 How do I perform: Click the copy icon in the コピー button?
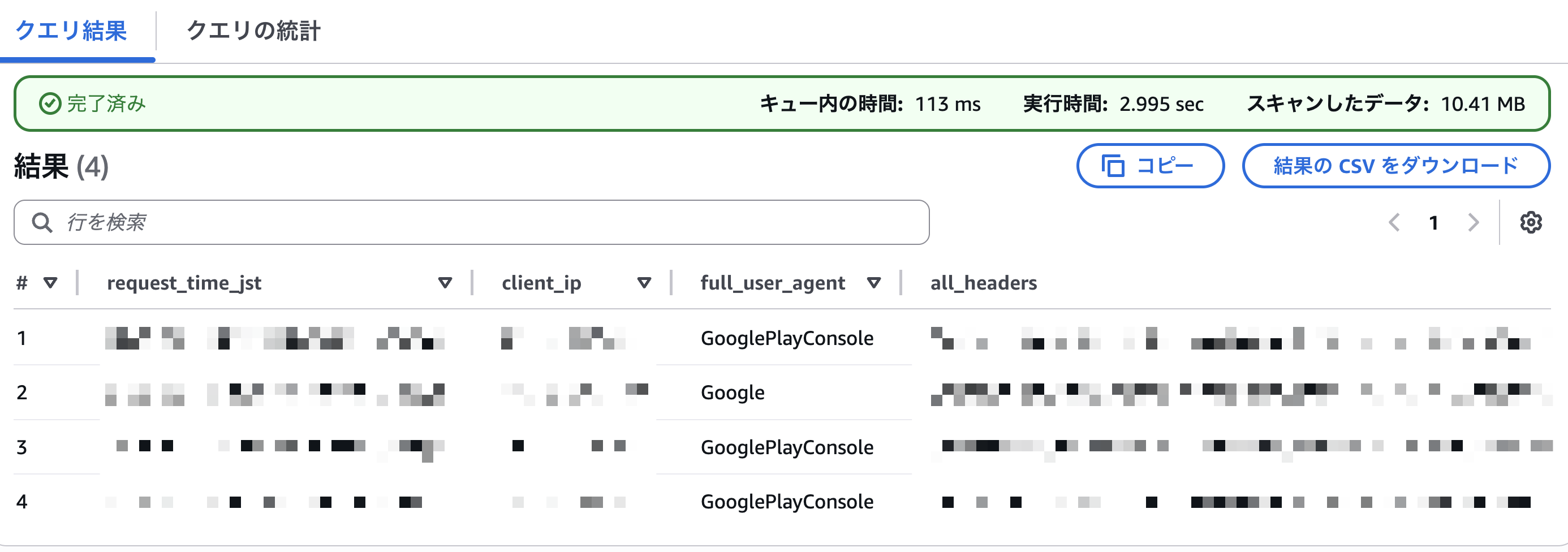pos(1113,166)
